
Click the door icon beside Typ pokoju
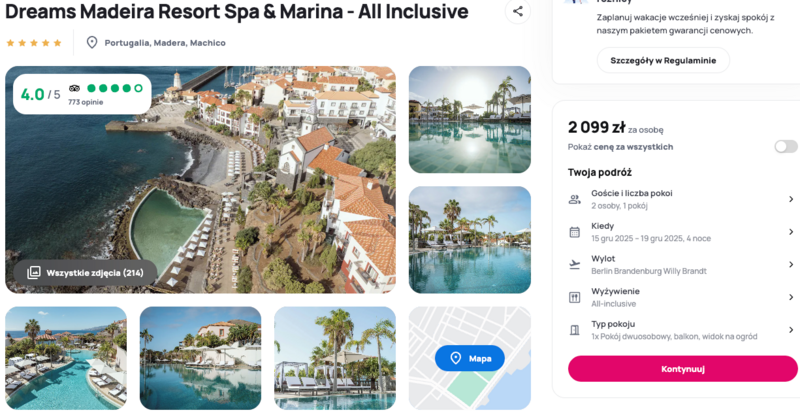pos(574,329)
